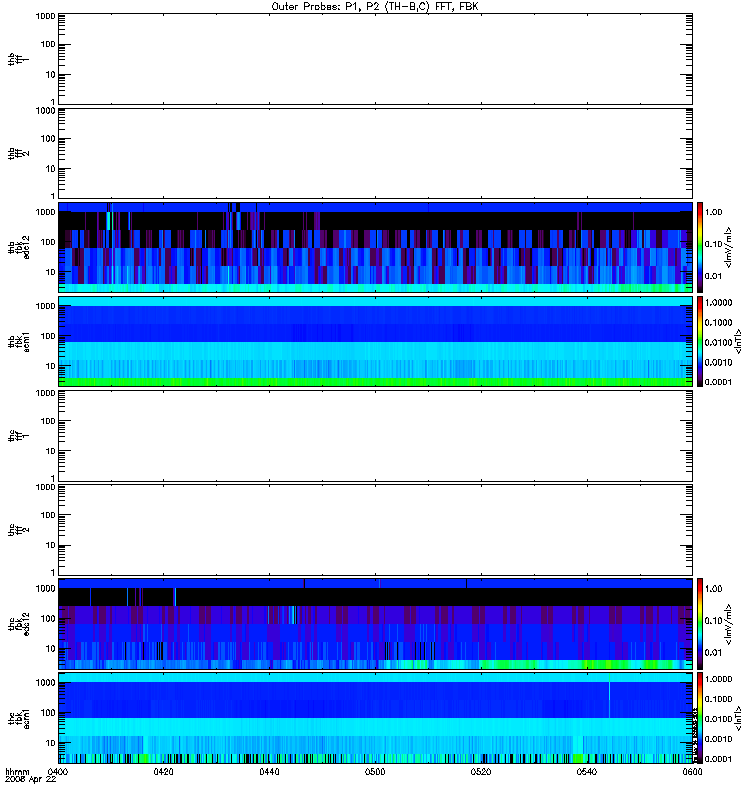Image resolution: width=750 pixels, height=800 pixels.
Task: Click the color bar beside thc fbk edc12
Action: pos(700,624)
